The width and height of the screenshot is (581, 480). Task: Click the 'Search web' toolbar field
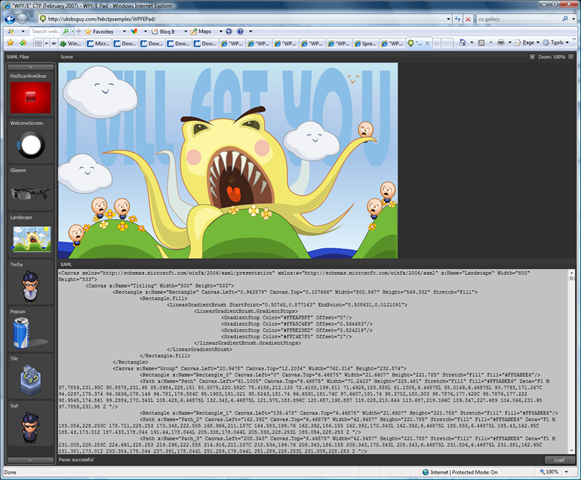coord(46,32)
